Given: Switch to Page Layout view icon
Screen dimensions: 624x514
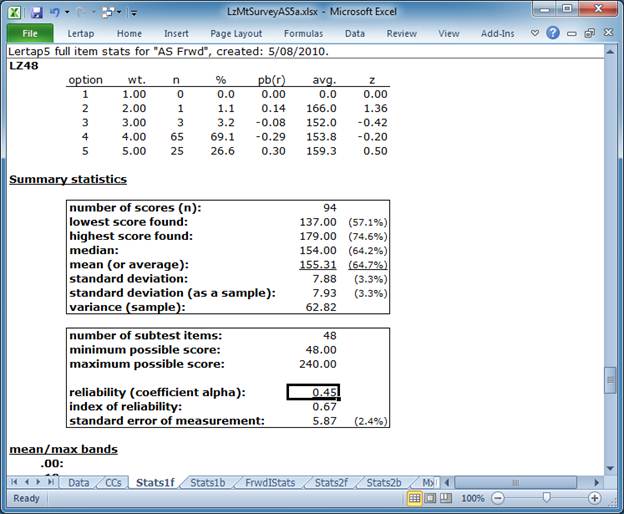Looking at the screenshot, I should 433,498.
